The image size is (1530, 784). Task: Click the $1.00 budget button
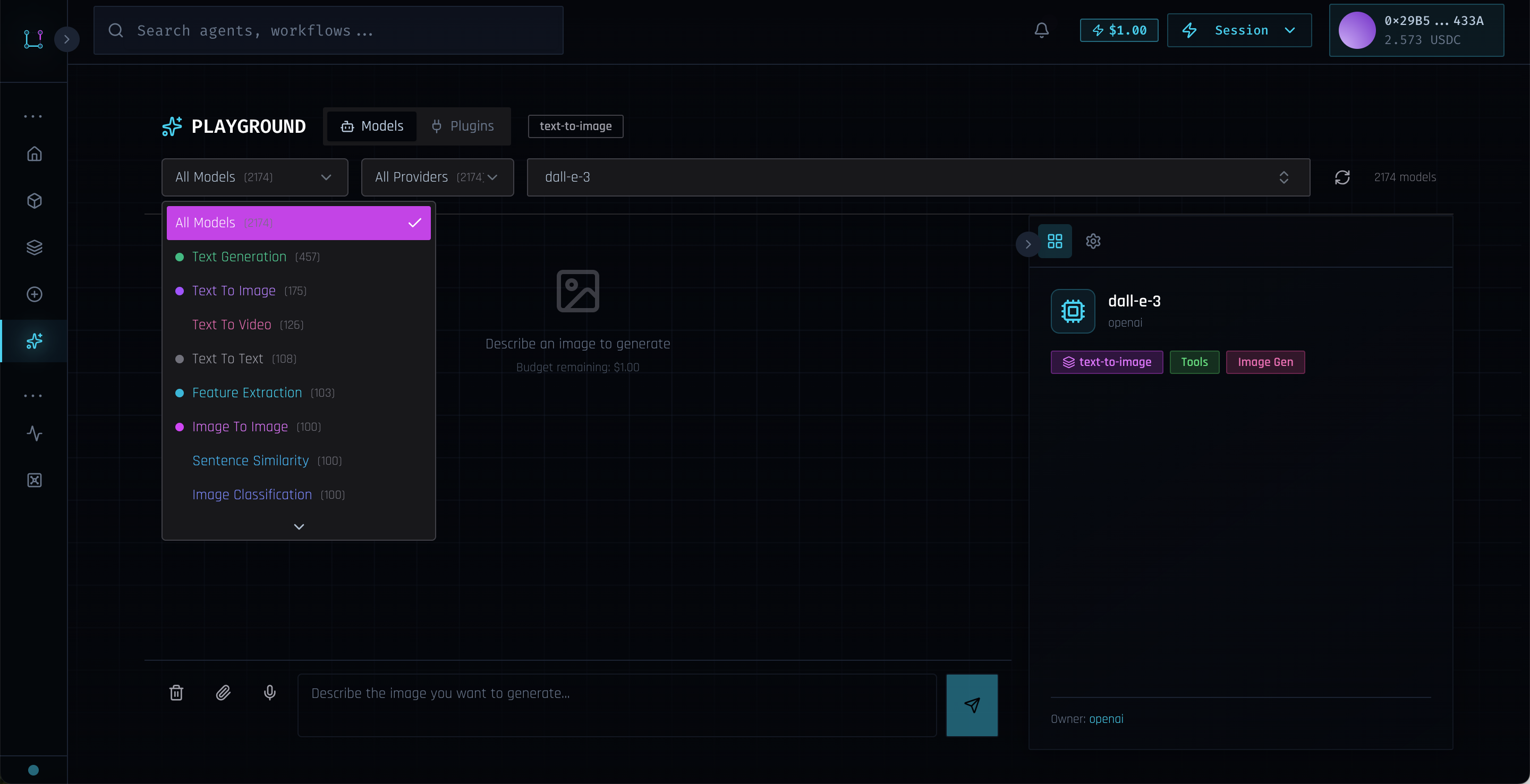click(x=1119, y=30)
